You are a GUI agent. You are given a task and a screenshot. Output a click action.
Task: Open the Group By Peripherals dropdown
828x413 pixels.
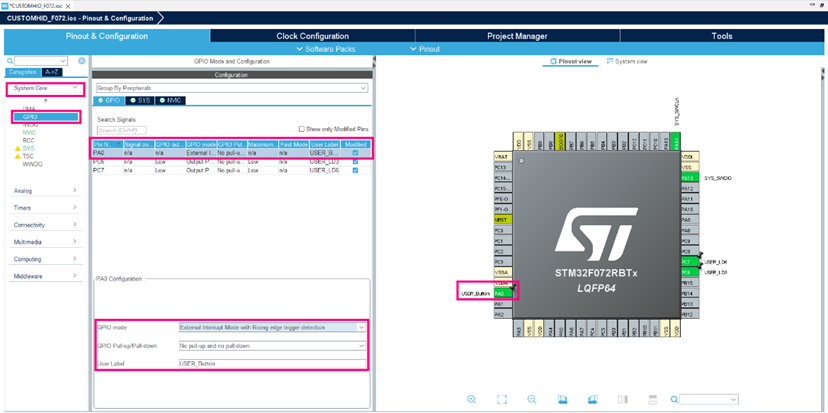(x=232, y=88)
